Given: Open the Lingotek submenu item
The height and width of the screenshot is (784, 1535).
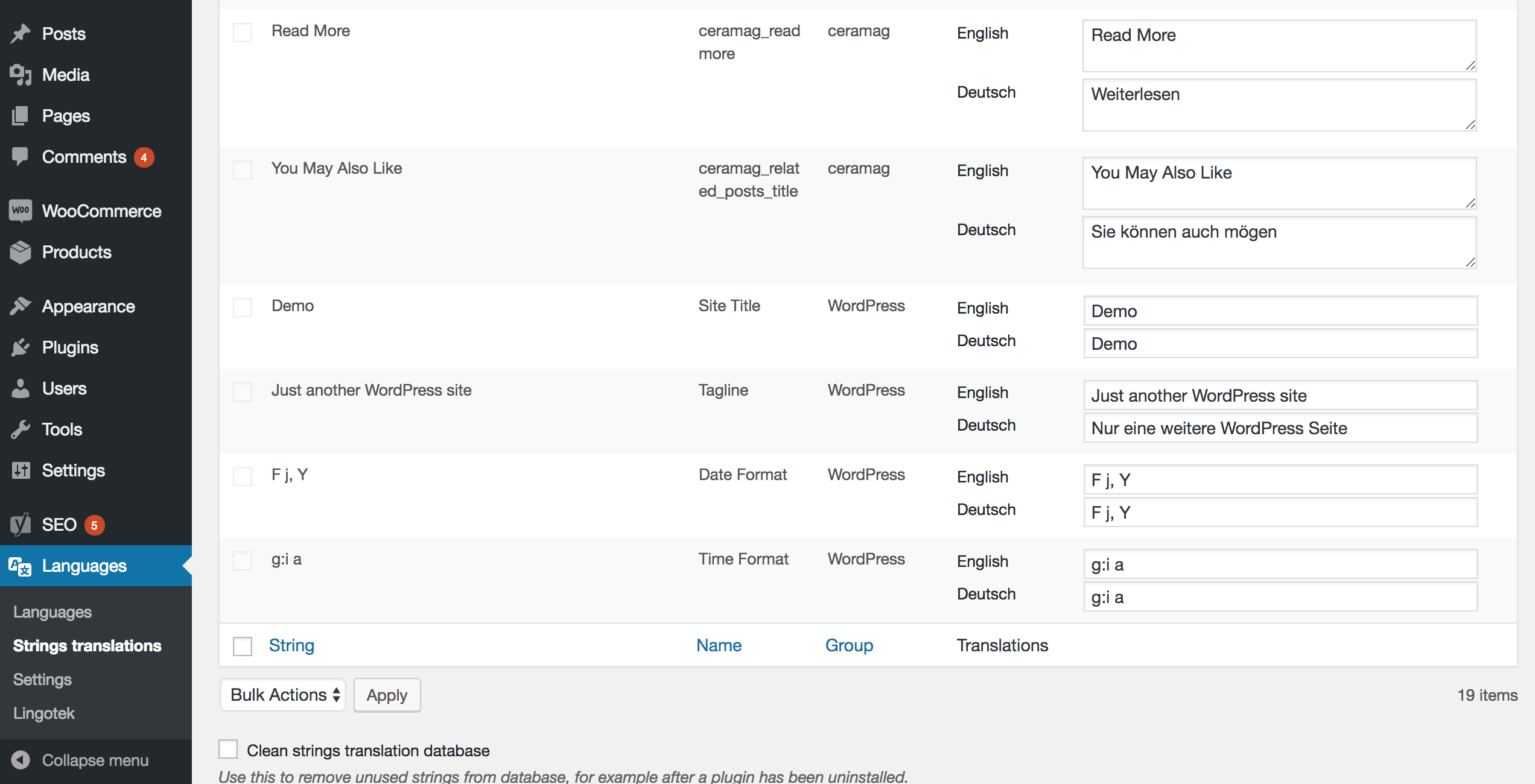Looking at the screenshot, I should [44, 713].
